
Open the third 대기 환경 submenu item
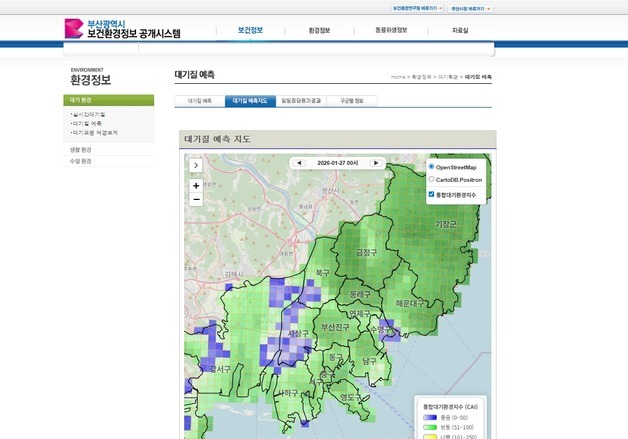tap(94, 133)
